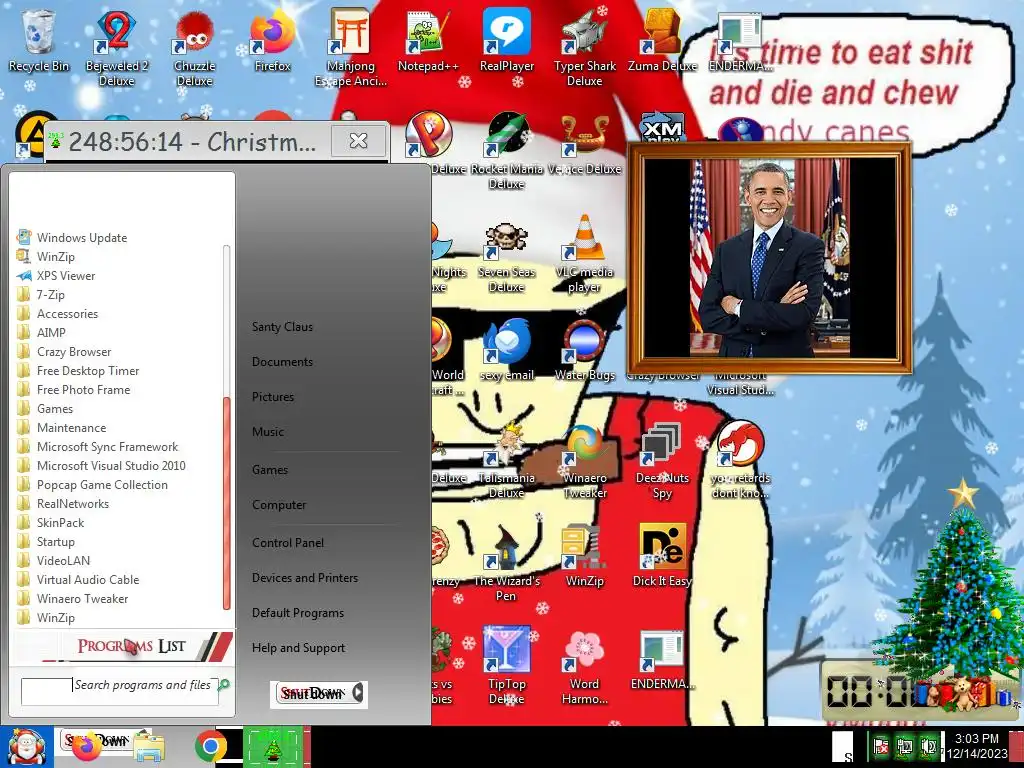
Task: Open Default Programs link
Action: tap(298, 613)
